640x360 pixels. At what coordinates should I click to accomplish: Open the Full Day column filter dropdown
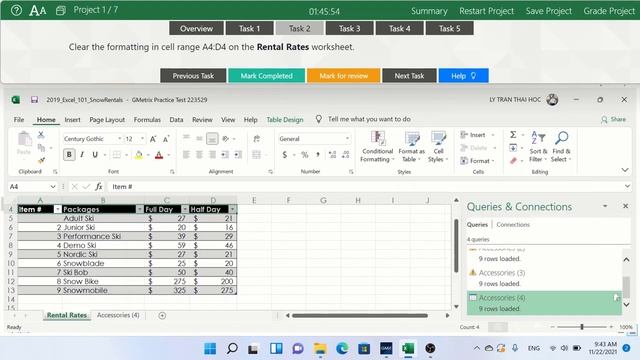tap(185, 209)
